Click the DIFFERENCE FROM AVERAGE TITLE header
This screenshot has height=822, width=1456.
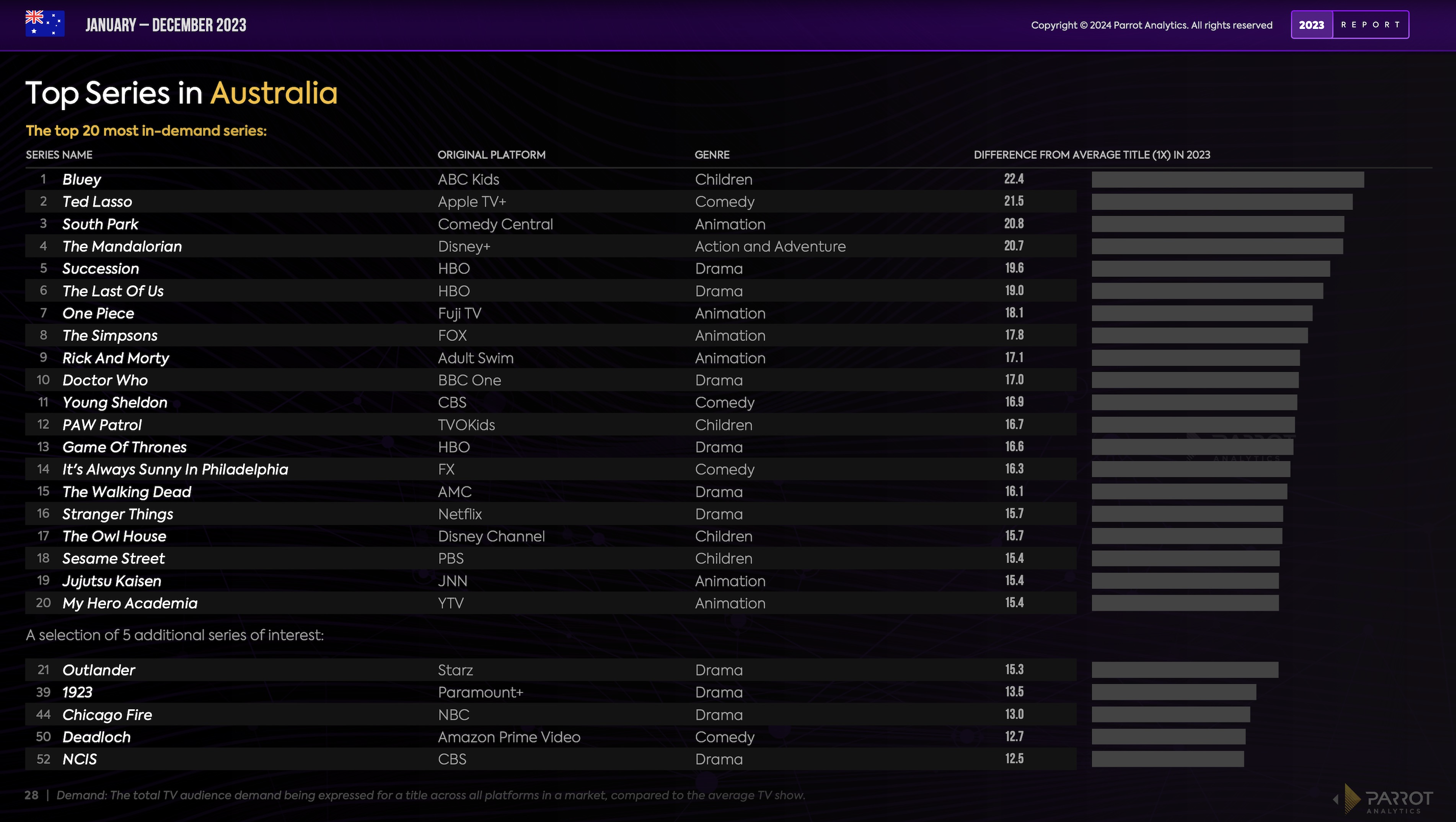click(x=1091, y=155)
